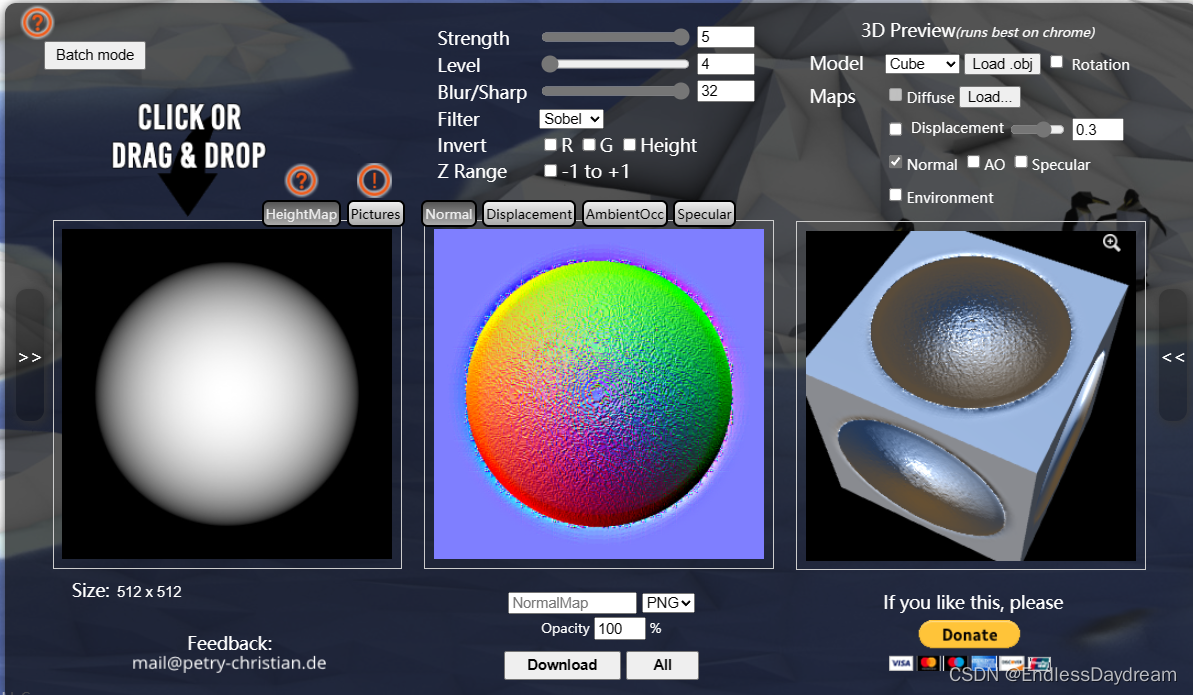Enable the Invert R checkbox

coord(550,144)
